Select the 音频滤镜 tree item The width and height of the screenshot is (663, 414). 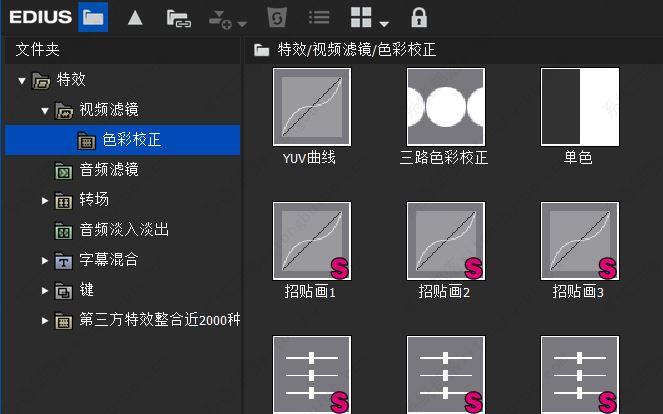tap(109, 170)
